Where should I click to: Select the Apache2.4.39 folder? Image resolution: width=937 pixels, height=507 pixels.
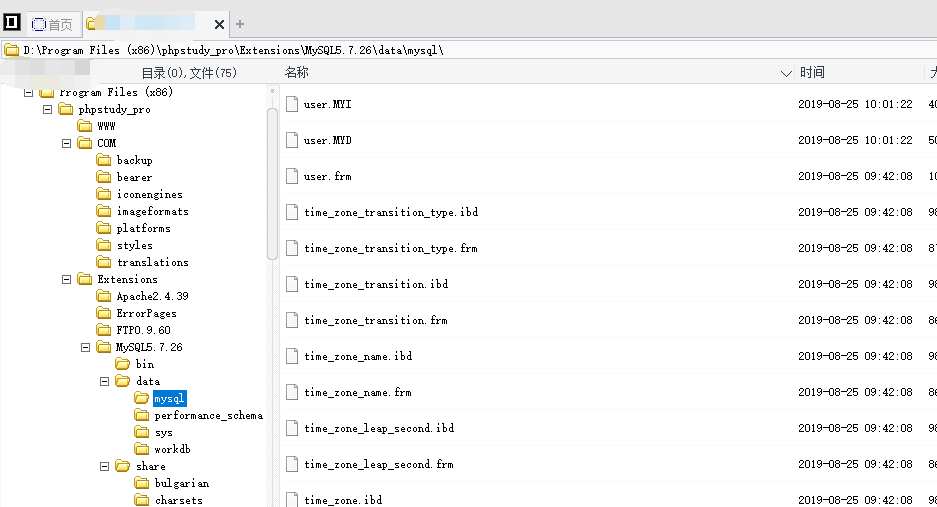152,297
